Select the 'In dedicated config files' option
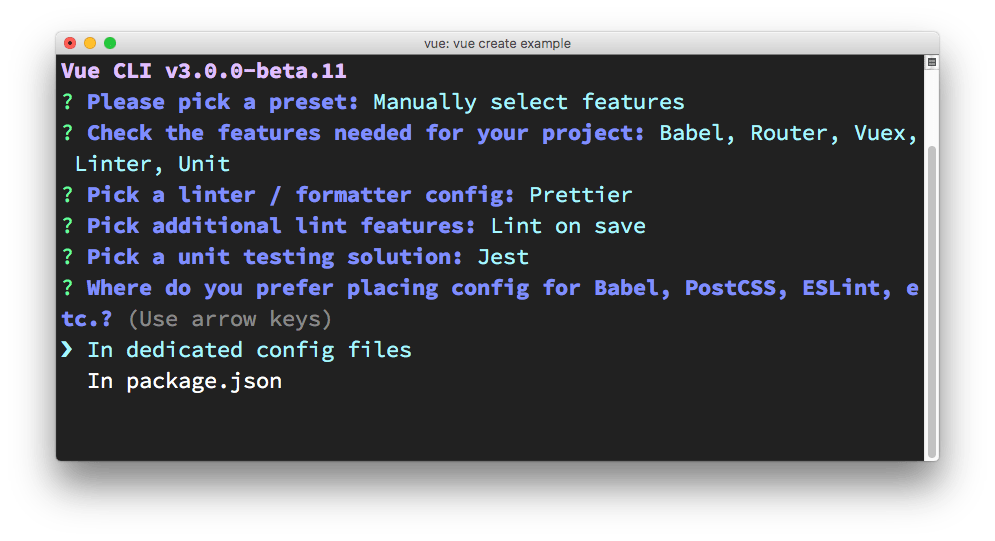The width and height of the screenshot is (995, 541). pos(249,350)
